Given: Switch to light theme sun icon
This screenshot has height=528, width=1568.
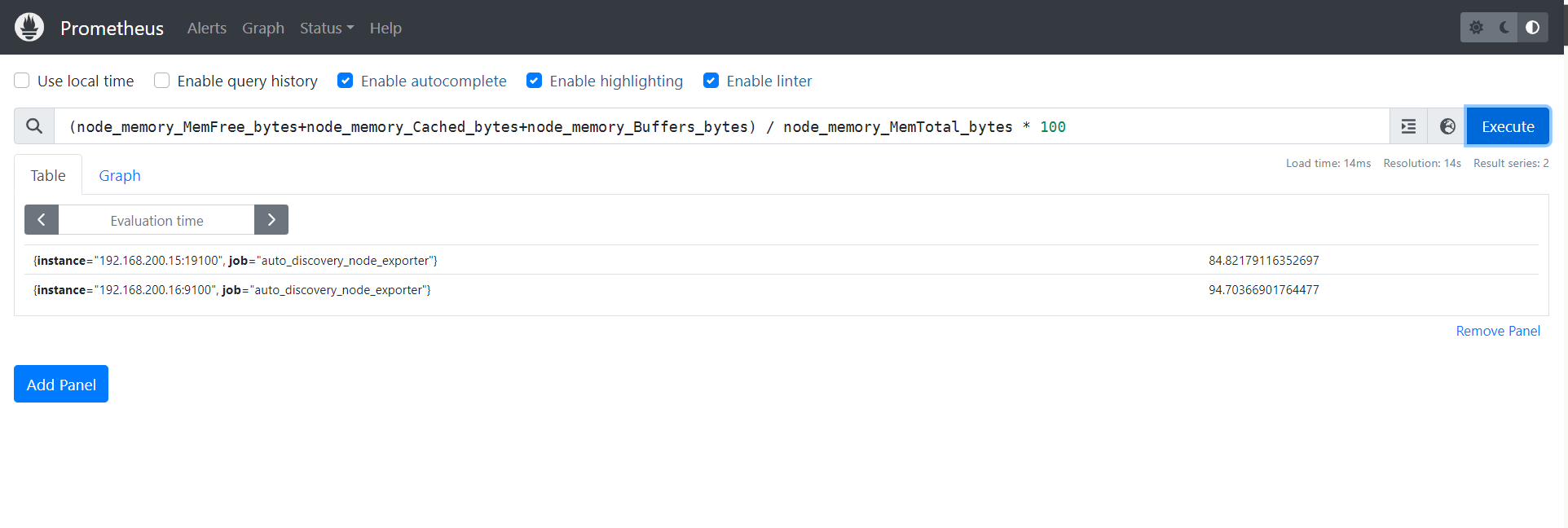Looking at the screenshot, I should (1476, 28).
